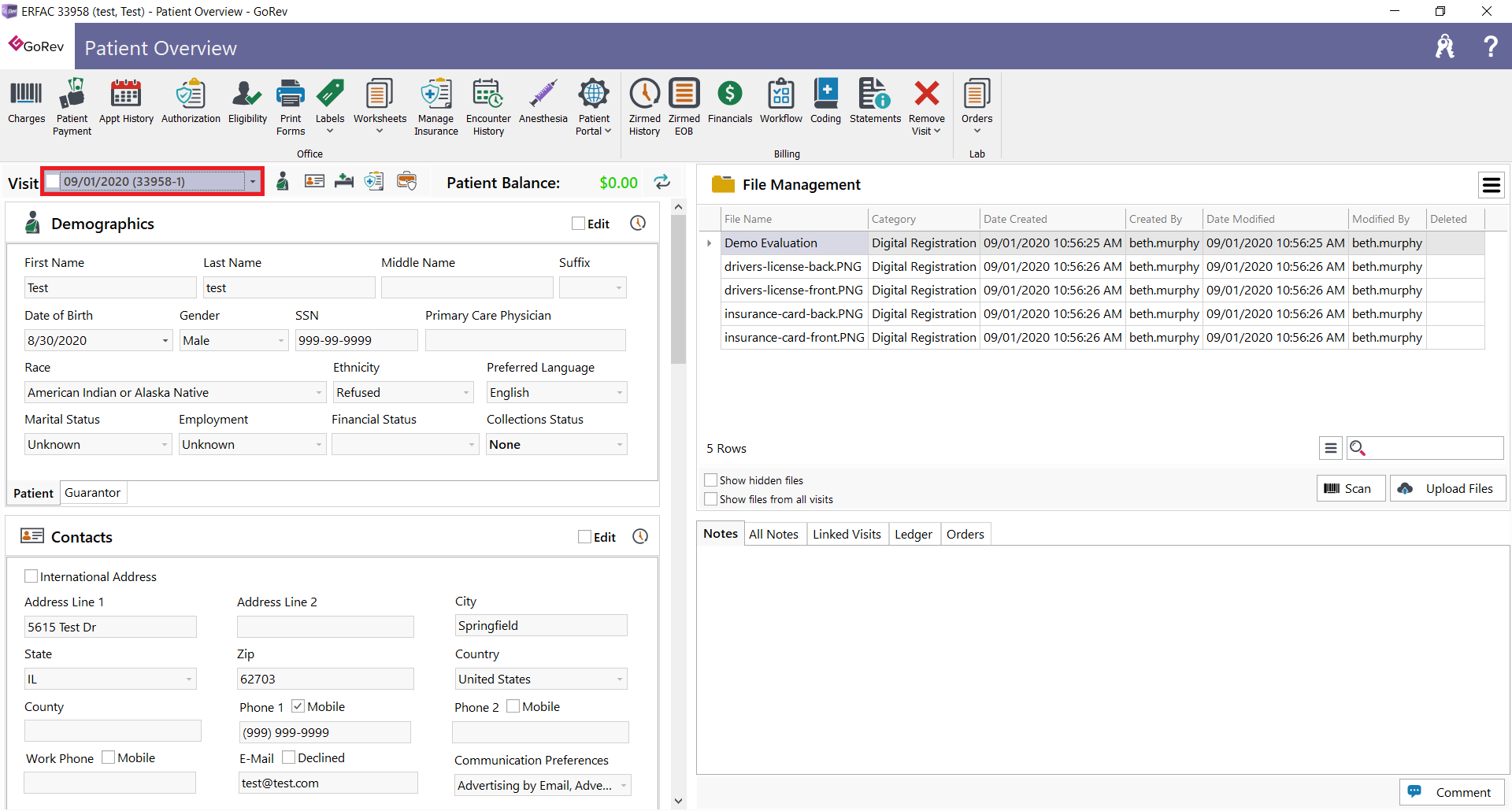Enable Contacts Edit checkbox
Viewport: 1512px width, 811px height.
[x=584, y=537]
